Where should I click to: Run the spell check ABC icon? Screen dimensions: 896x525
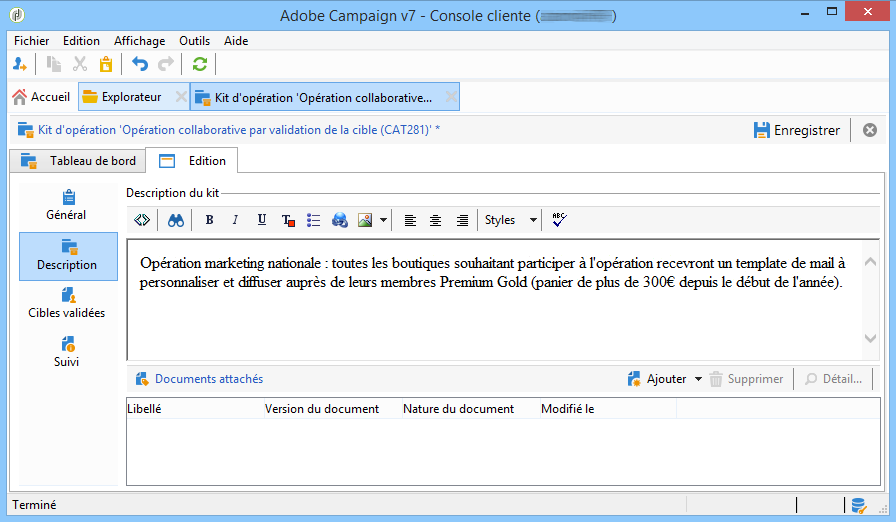(x=559, y=220)
